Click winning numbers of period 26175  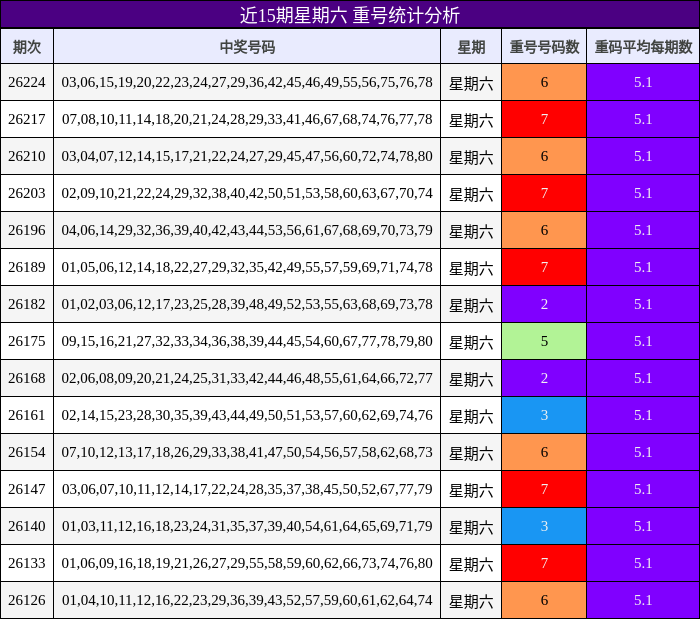247,342
